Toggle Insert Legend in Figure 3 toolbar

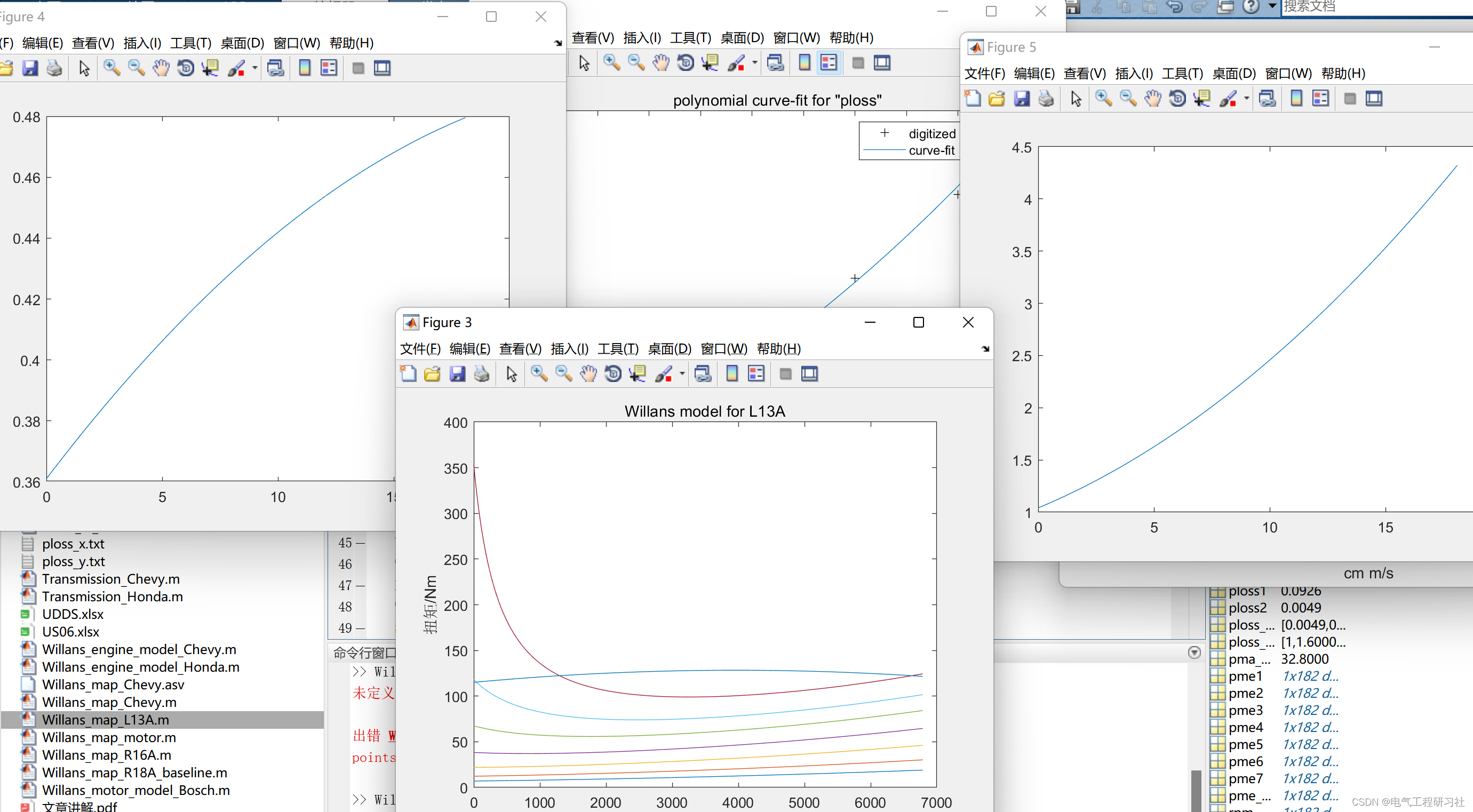click(756, 374)
